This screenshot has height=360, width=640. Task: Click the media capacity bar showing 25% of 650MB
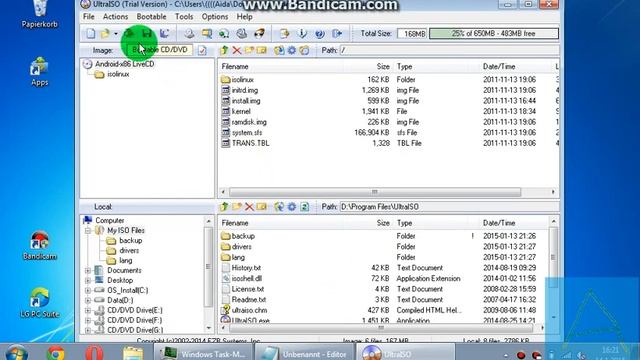coord(493,33)
